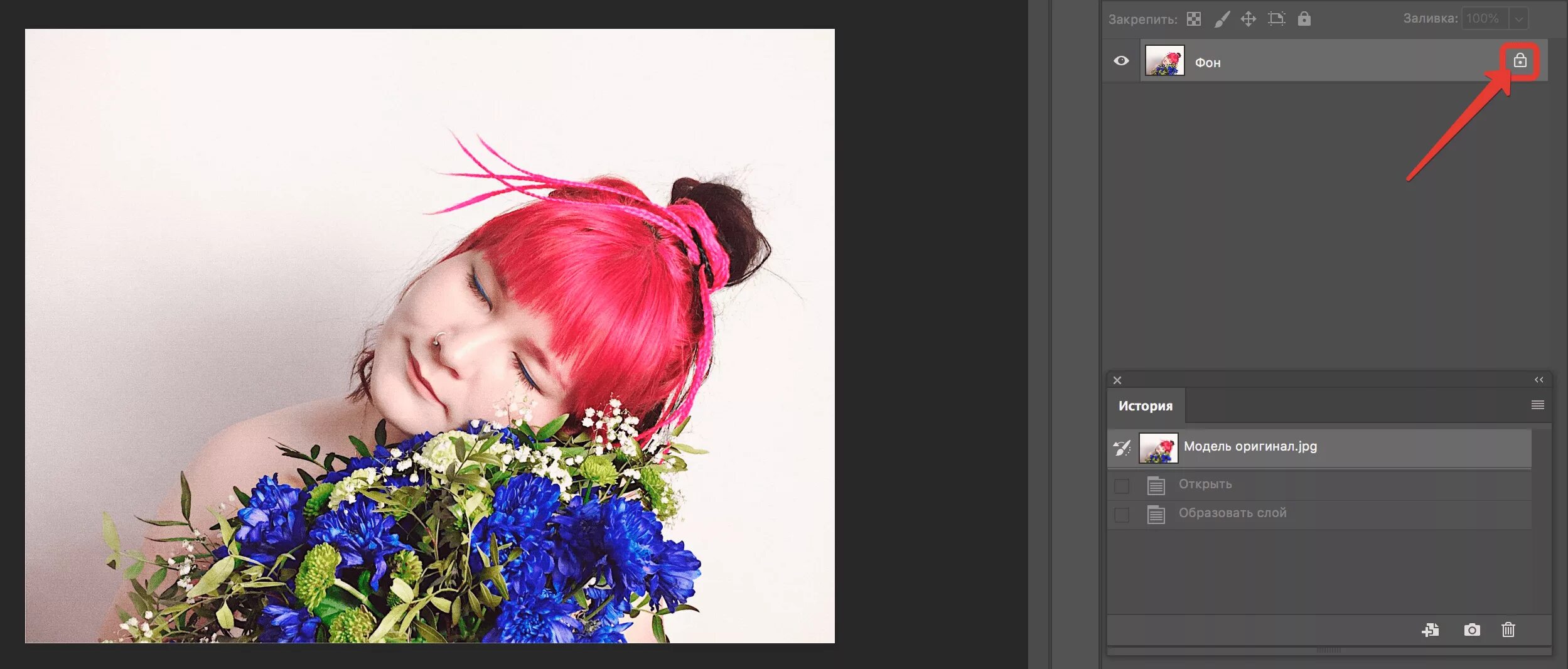Lock image pixels brush icon
This screenshot has width=1568, height=669.
[x=1222, y=19]
